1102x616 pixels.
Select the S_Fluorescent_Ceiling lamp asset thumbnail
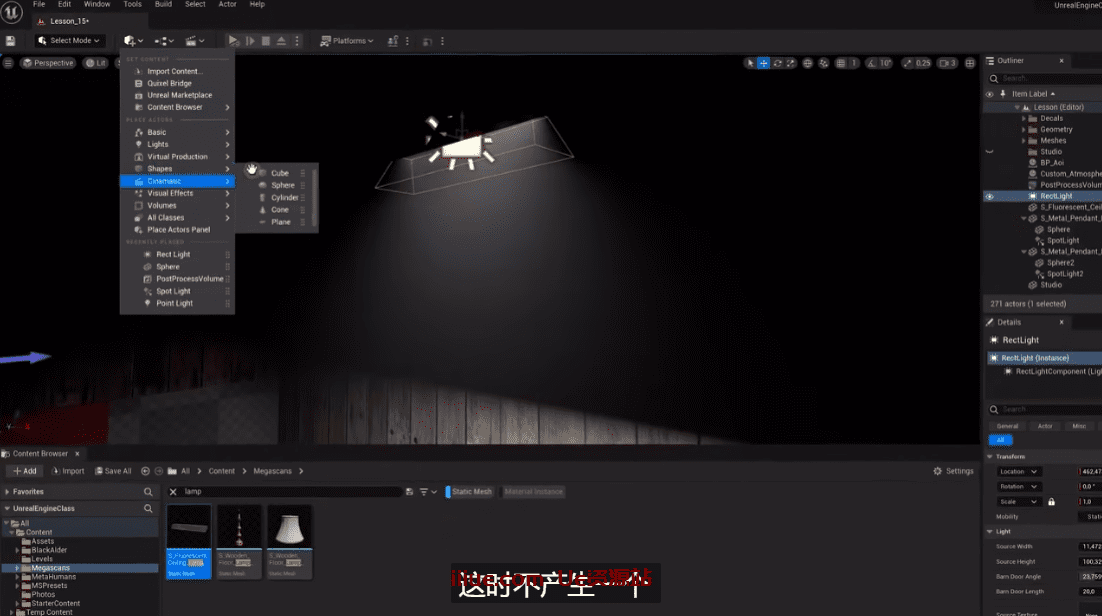(188, 540)
